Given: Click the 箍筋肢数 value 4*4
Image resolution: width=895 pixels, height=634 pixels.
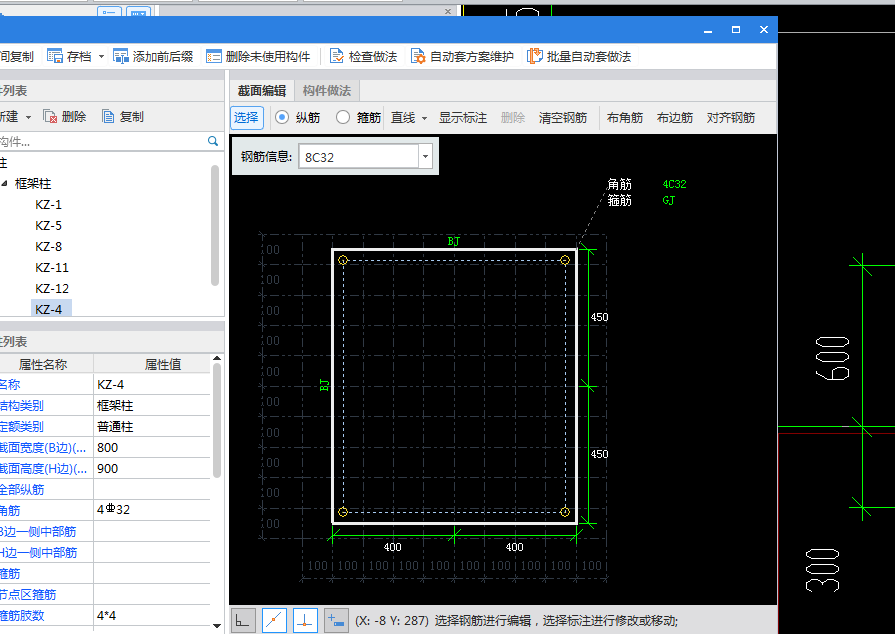Looking at the screenshot, I should click(x=152, y=615).
